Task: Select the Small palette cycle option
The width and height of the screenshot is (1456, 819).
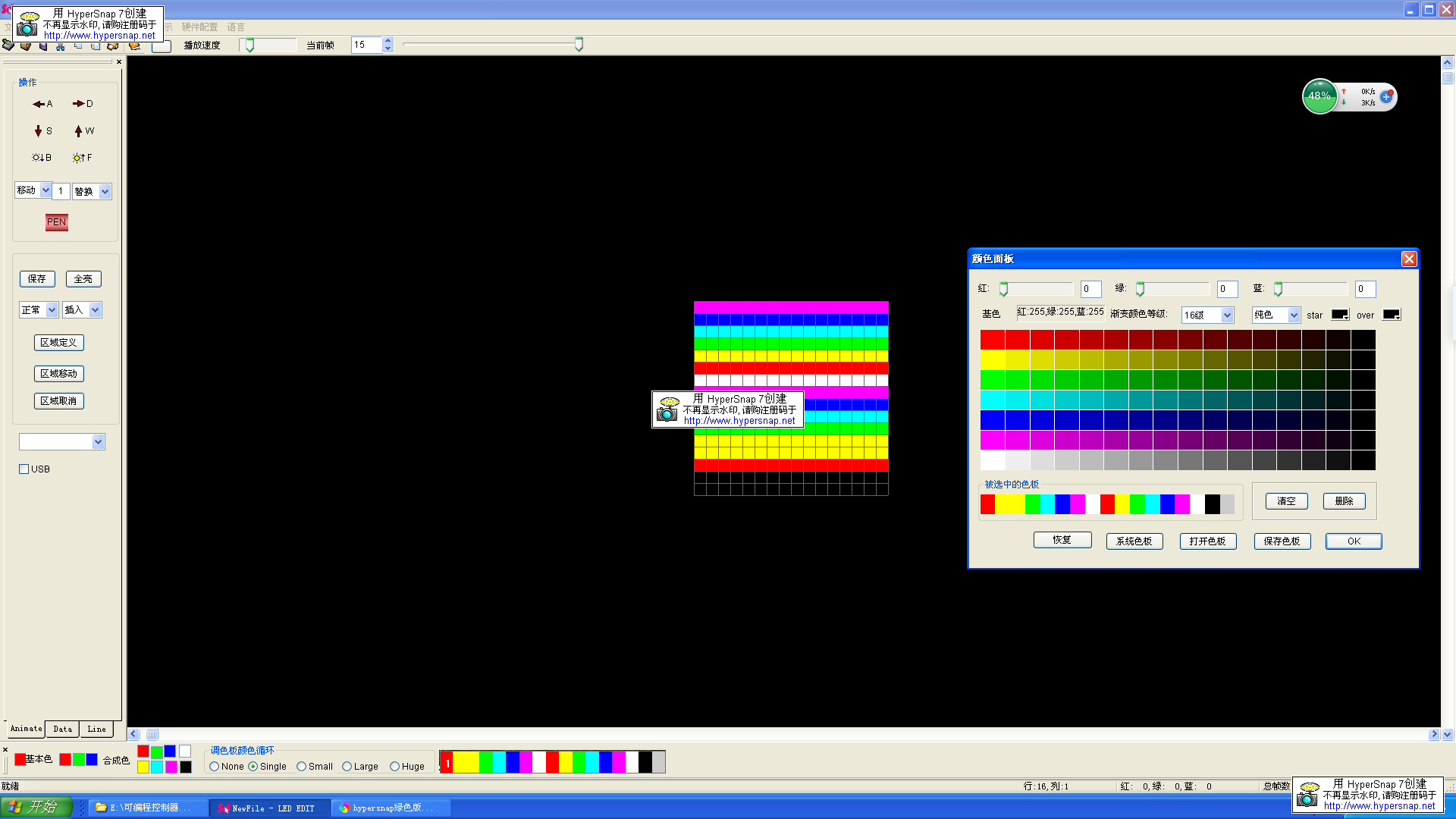Action: (x=302, y=767)
